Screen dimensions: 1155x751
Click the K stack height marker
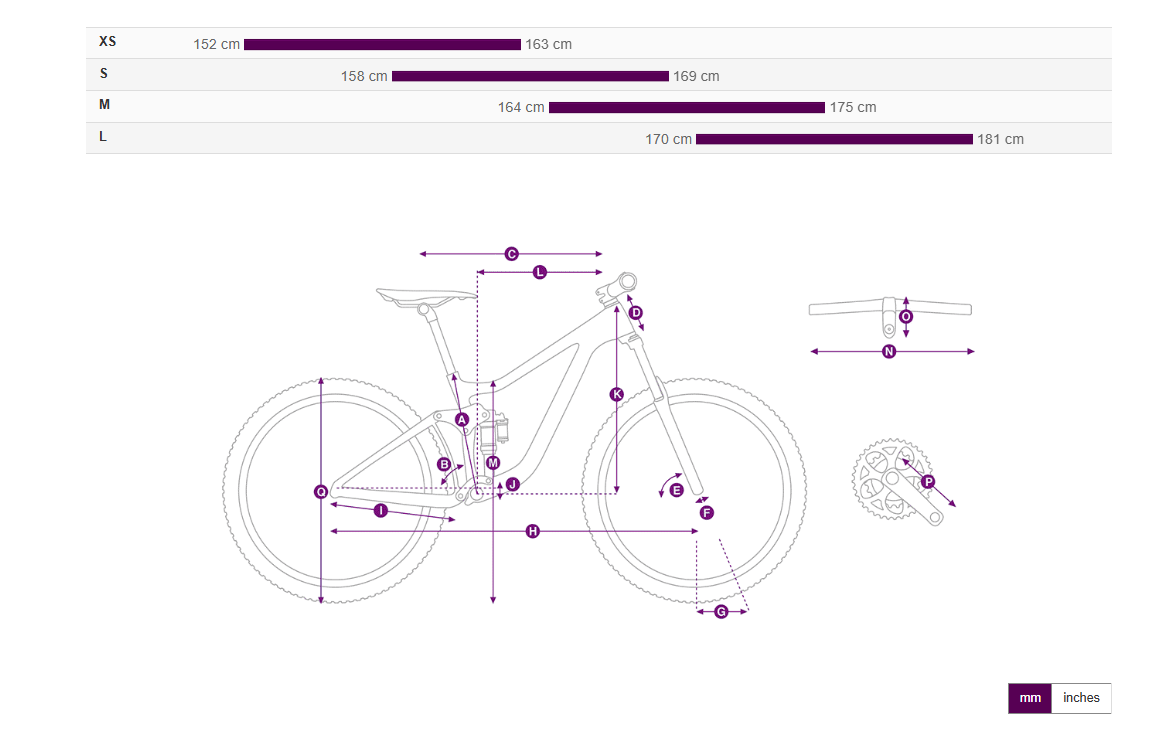click(x=617, y=394)
